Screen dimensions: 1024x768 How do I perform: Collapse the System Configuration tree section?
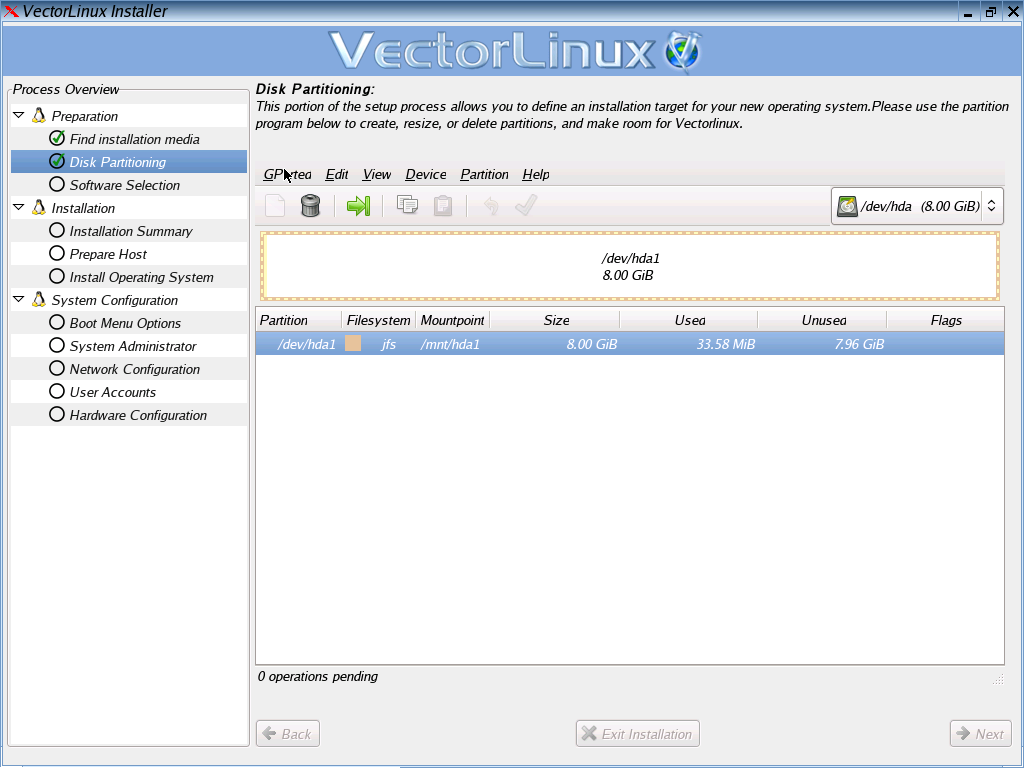click(x=19, y=300)
